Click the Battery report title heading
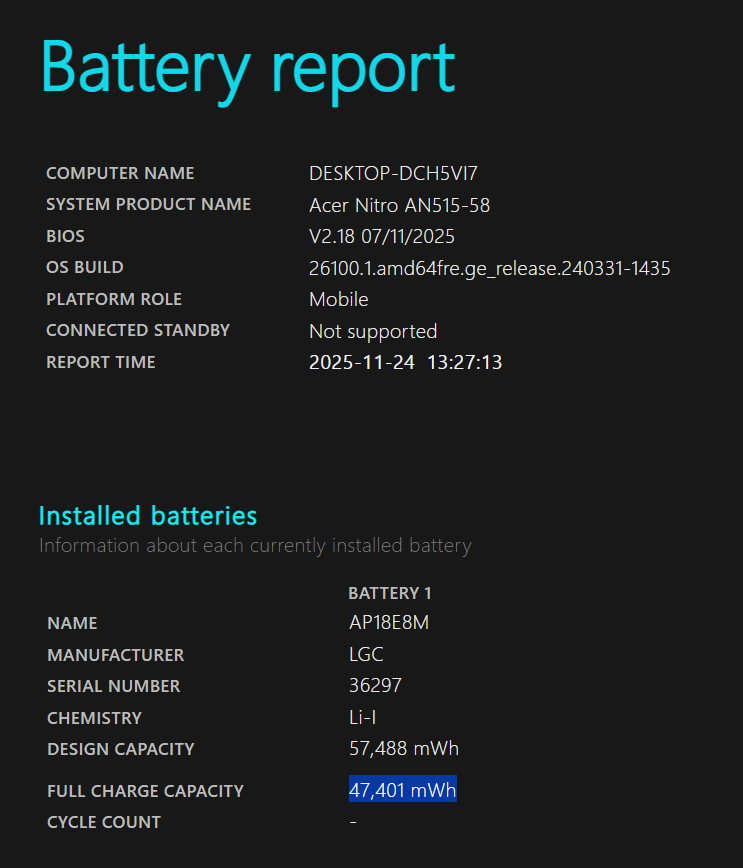This screenshot has height=868, width=743. 247,68
